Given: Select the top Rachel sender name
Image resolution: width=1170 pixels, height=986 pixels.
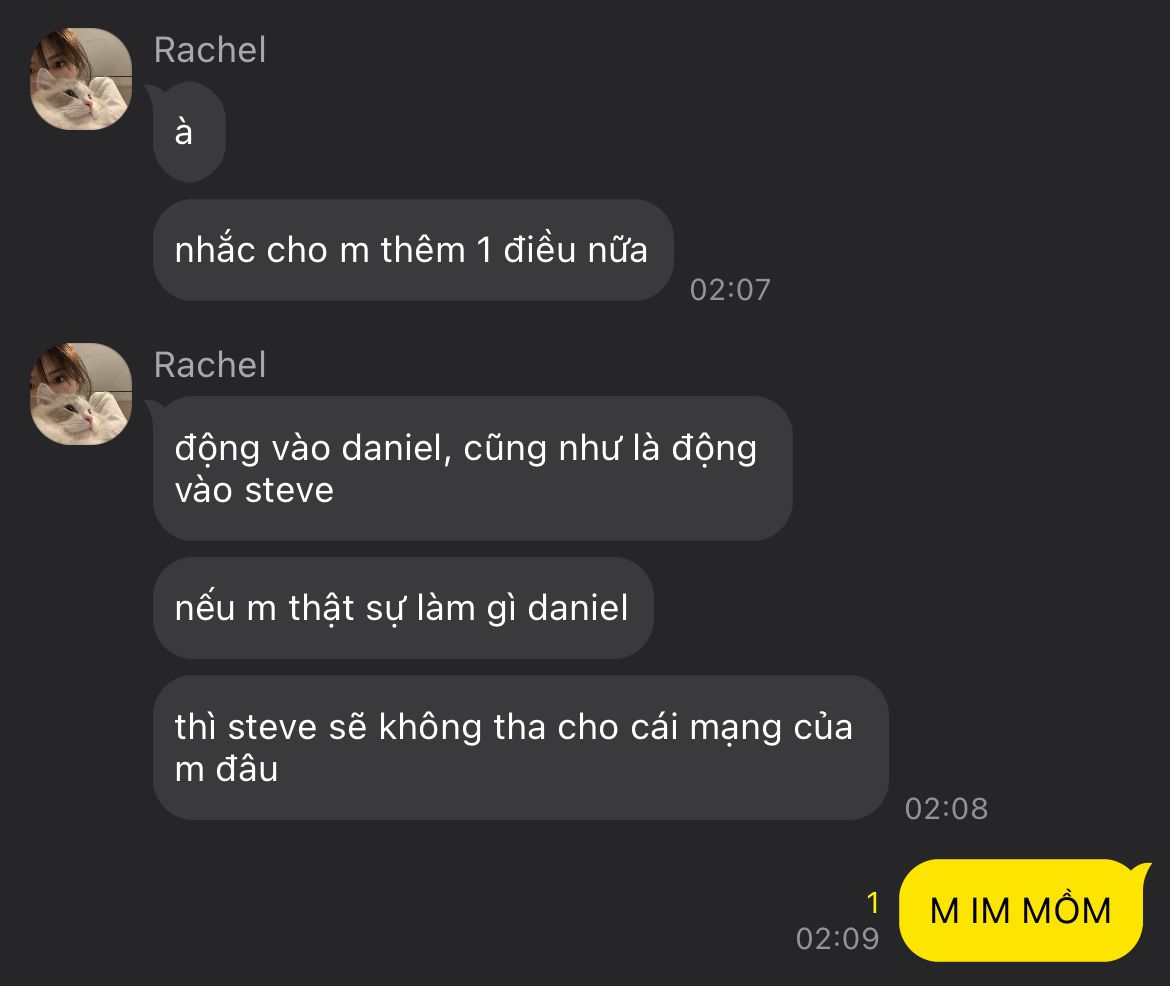Looking at the screenshot, I should (x=210, y=50).
